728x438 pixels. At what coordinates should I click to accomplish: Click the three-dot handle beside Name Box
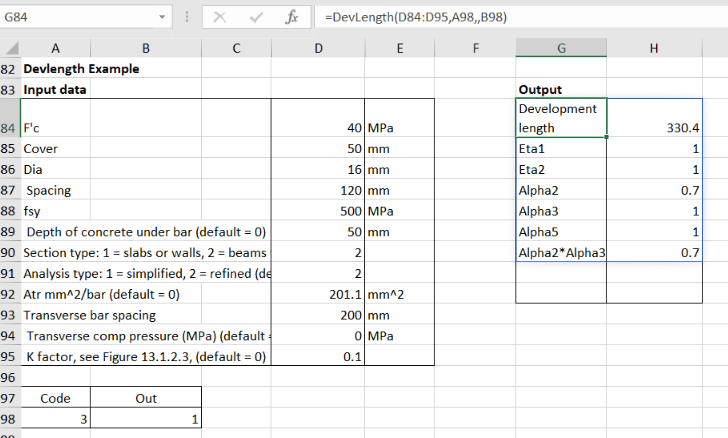(x=187, y=18)
